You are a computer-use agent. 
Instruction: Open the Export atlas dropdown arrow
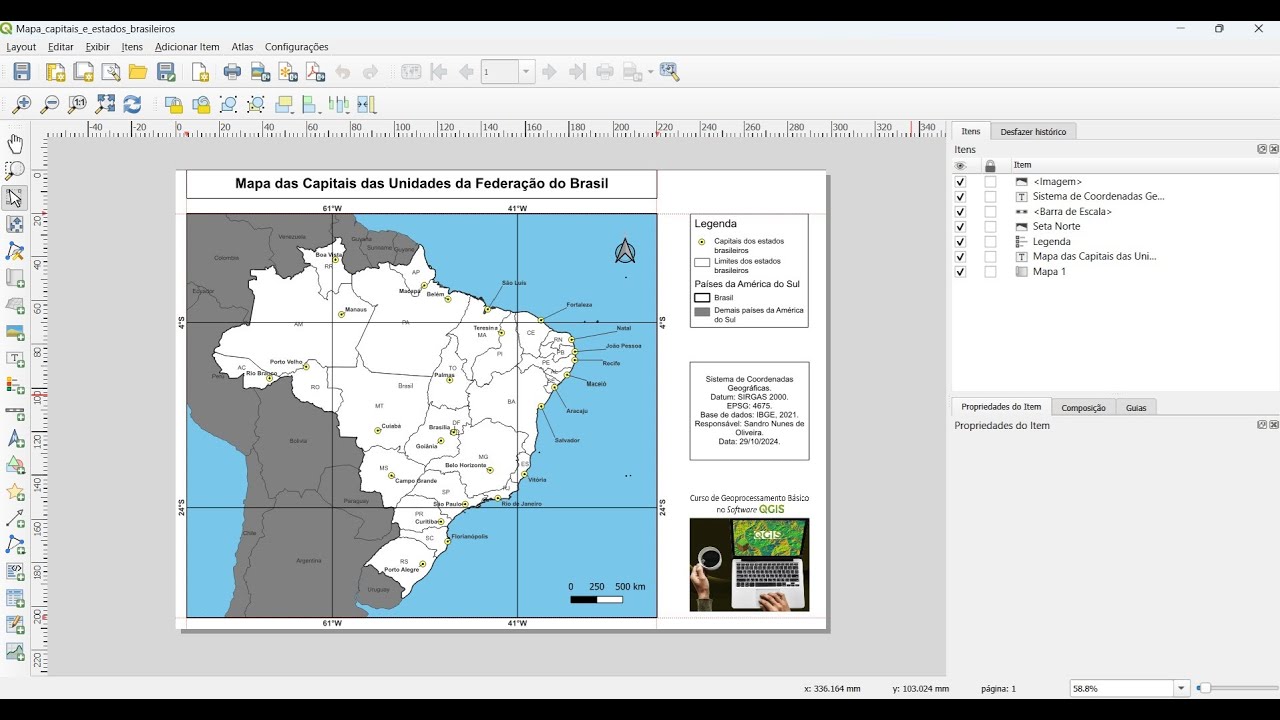(650, 72)
